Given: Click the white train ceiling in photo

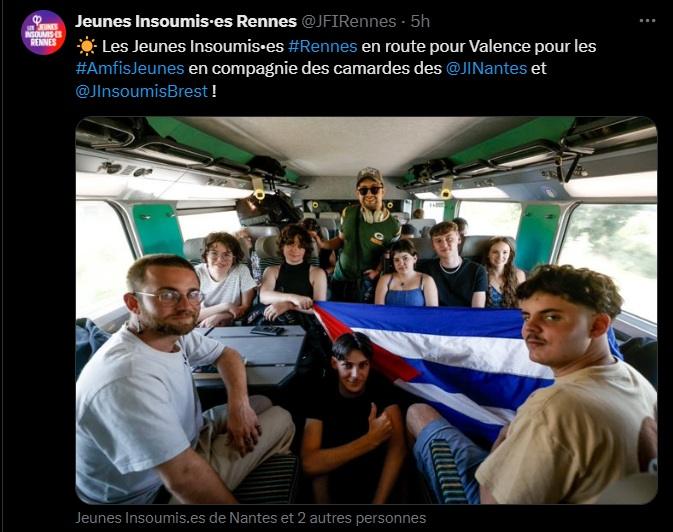Looking at the screenshot, I should point(352,144).
